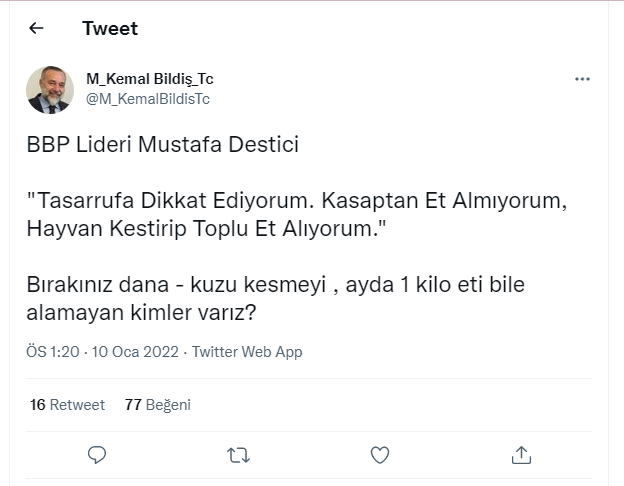
Task: View who liked via the Beğeni label
Action: point(168,405)
